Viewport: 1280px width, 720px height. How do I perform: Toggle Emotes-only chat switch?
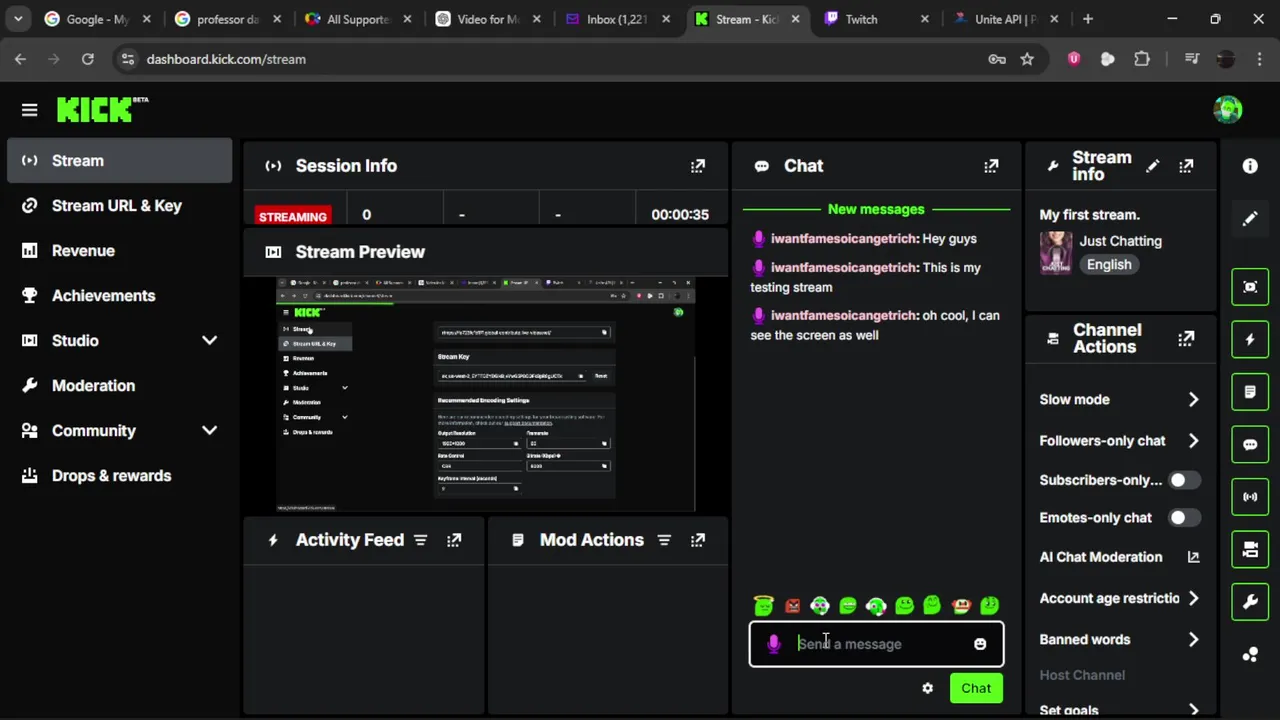click(x=1185, y=518)
